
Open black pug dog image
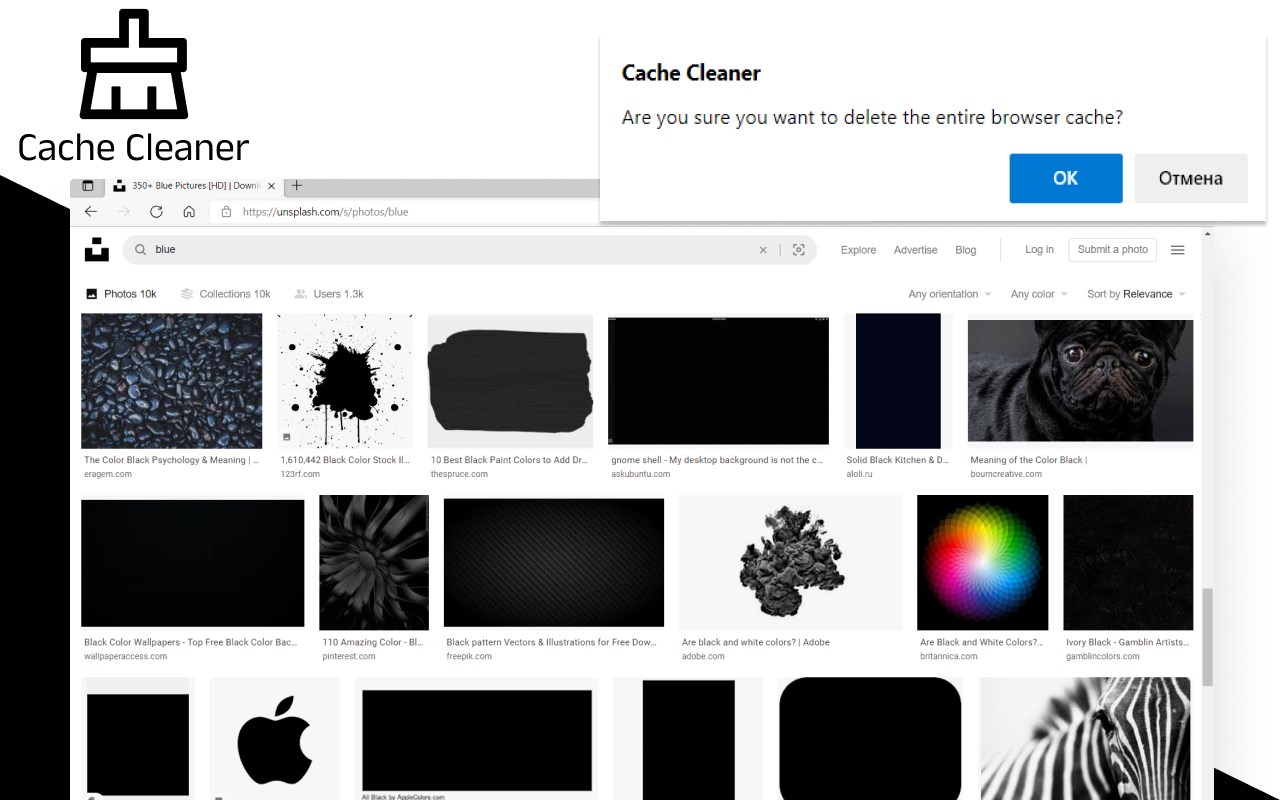click(1080, 381)
